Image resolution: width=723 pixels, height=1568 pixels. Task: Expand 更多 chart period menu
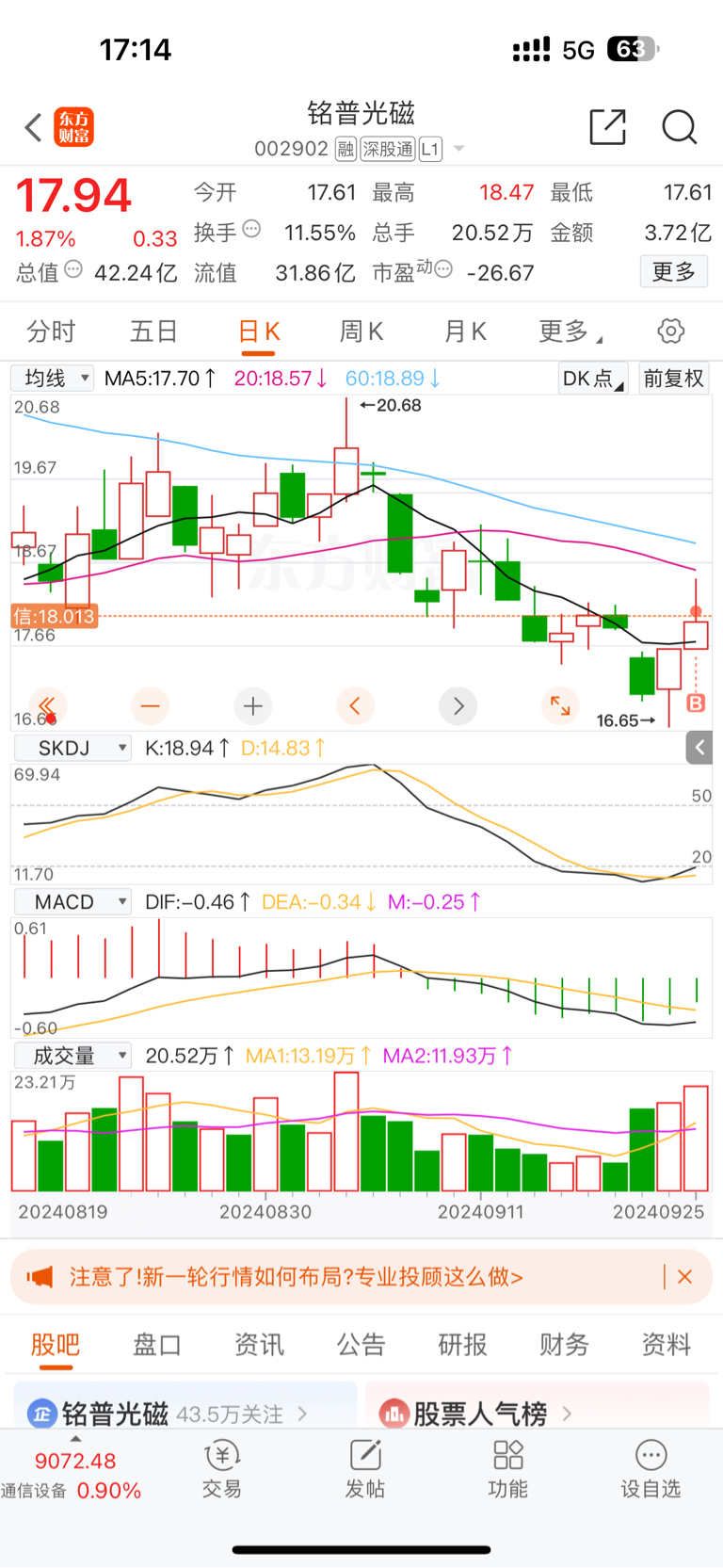click(x=570, y=331)
